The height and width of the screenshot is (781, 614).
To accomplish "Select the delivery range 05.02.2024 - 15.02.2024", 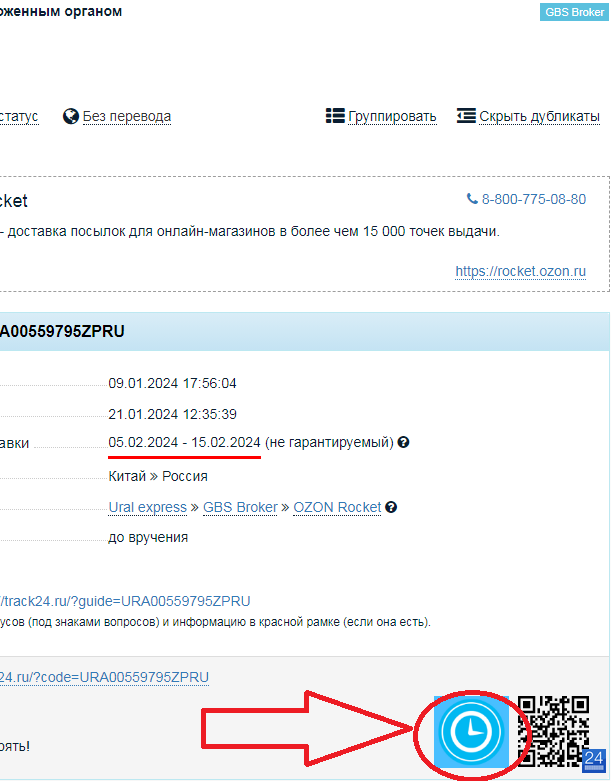I will (184, 442).
